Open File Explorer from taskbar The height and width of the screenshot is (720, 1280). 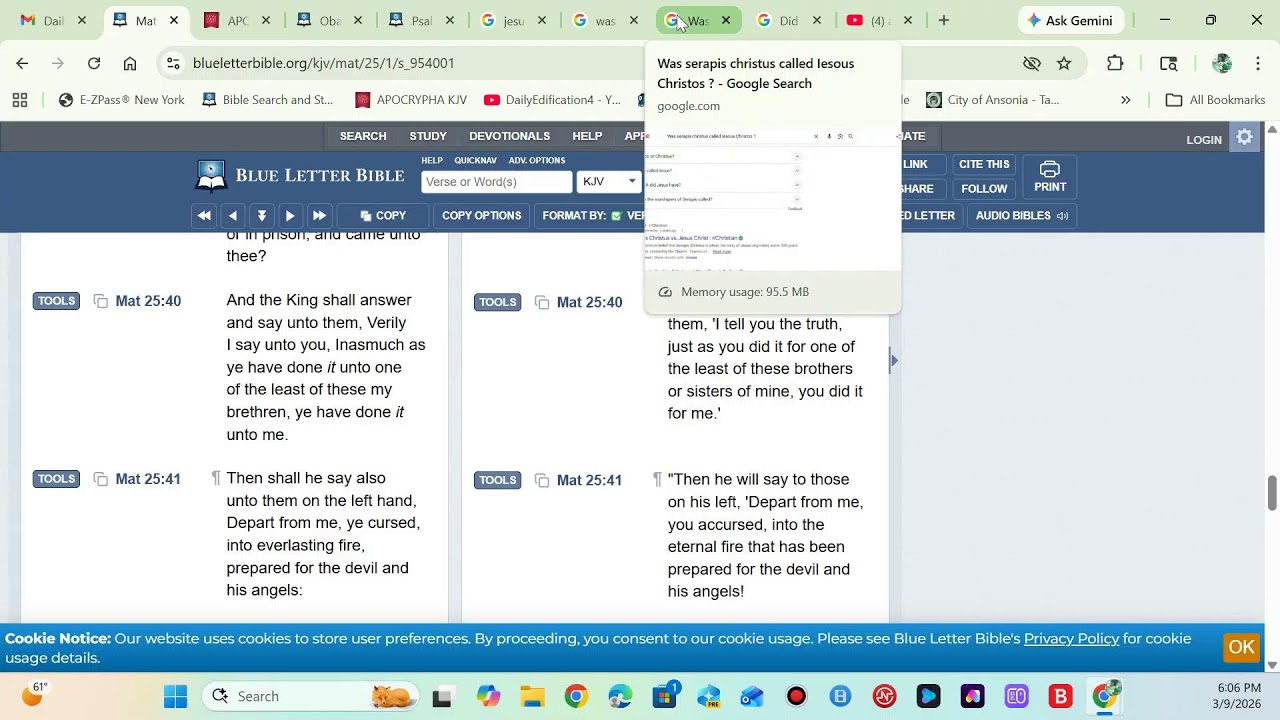[532, 696]
